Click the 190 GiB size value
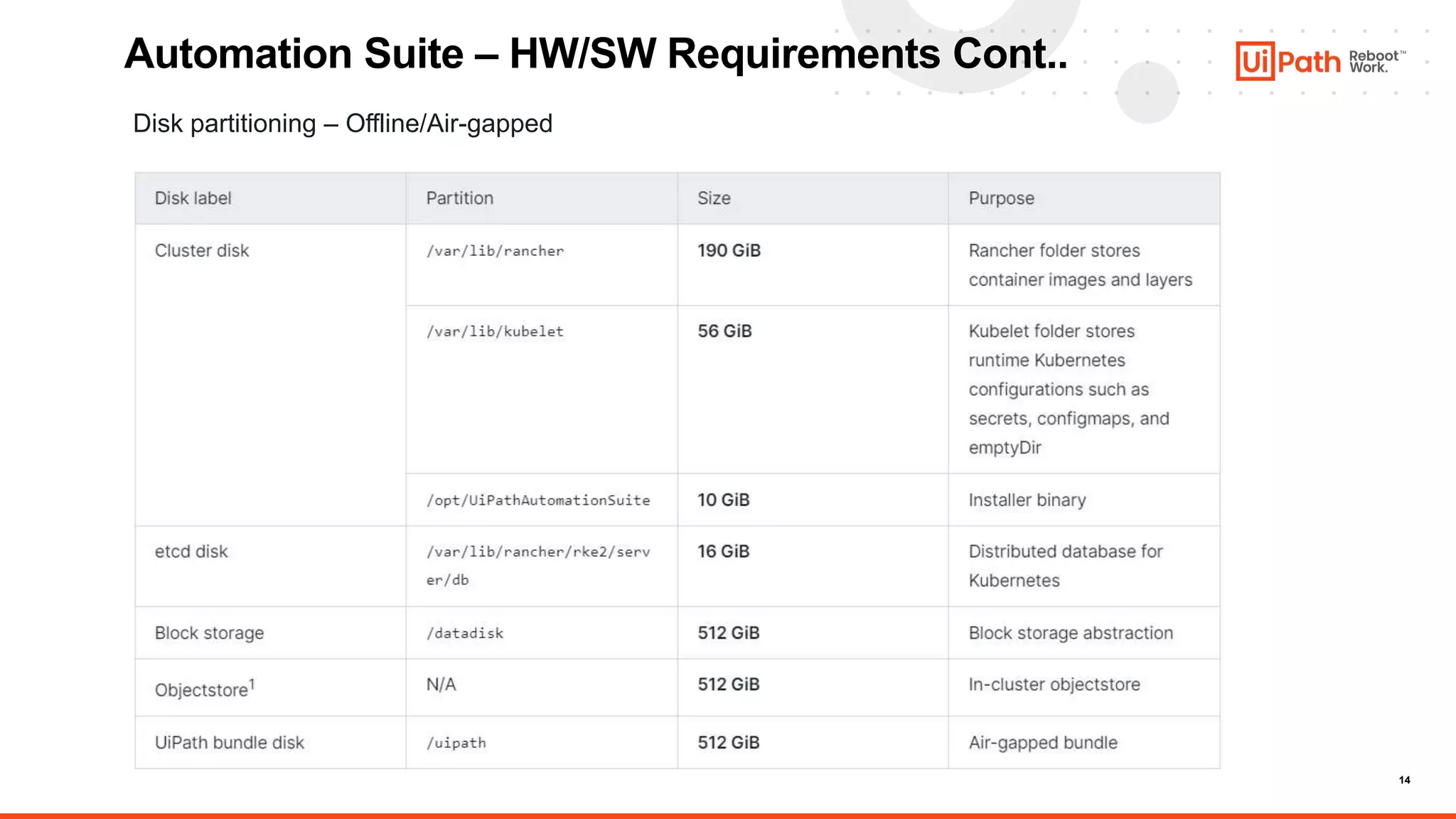The width and height of the screenshot is (1456, 819). click(729, 251)
